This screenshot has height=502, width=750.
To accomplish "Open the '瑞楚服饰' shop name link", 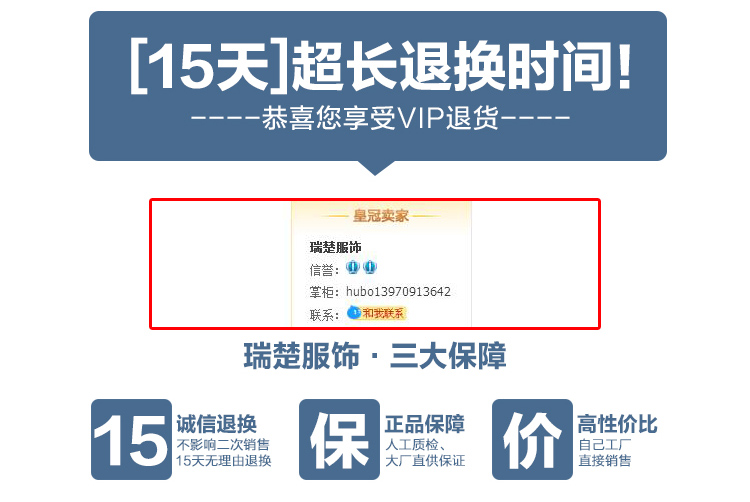I will [x=335, y=248].
